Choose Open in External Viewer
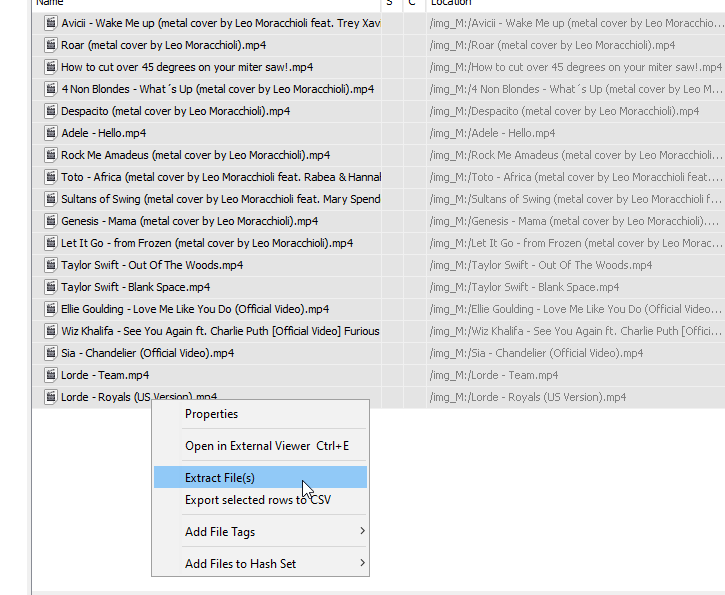The image size is (725, 595). [x=260, y=446]
